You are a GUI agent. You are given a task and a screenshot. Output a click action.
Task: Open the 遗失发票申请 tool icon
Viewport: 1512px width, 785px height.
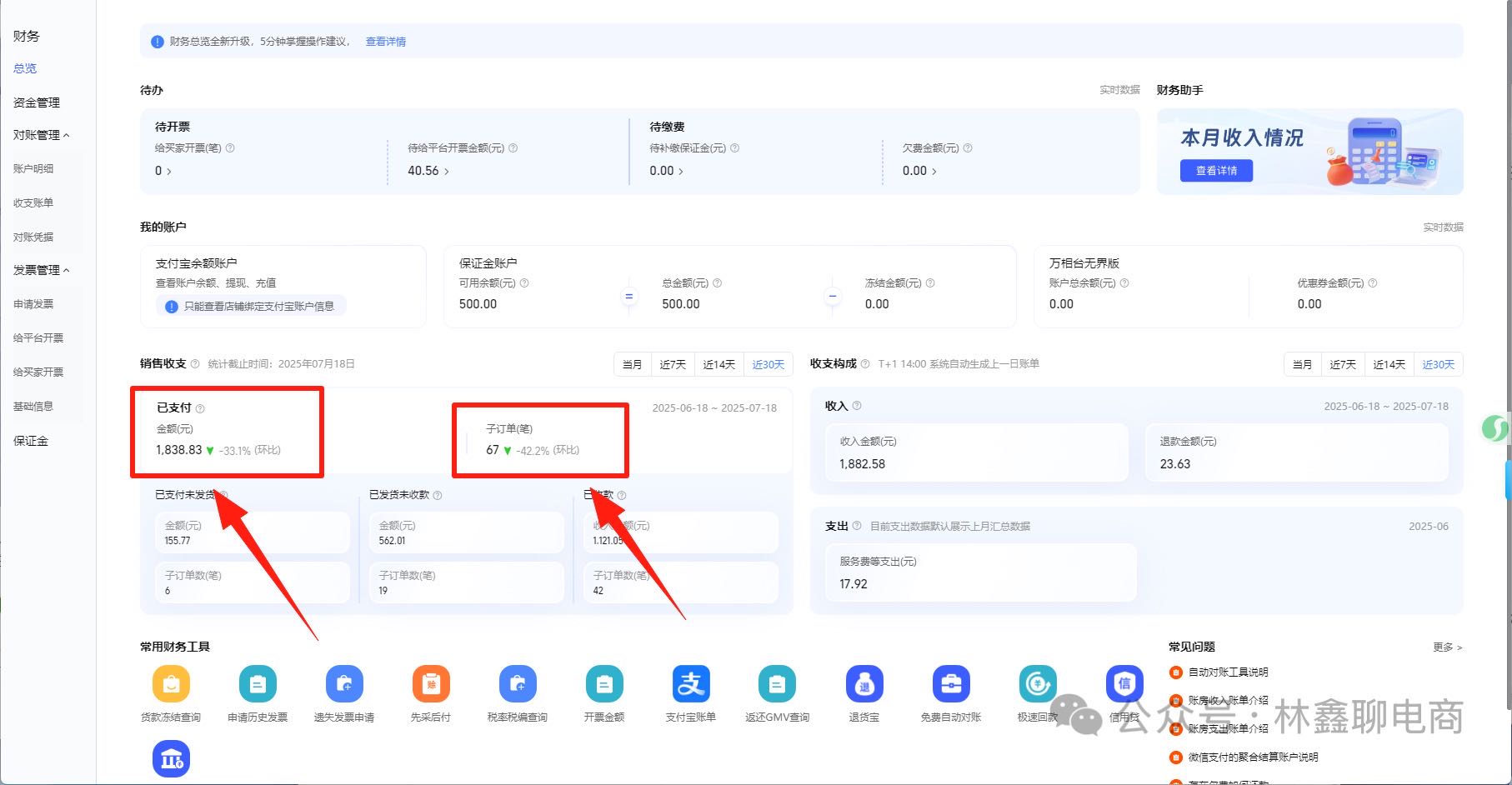point(344,683)
